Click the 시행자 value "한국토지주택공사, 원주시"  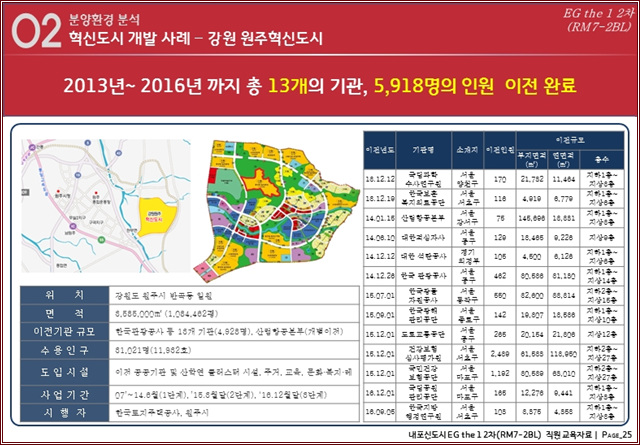pos(162,413)
